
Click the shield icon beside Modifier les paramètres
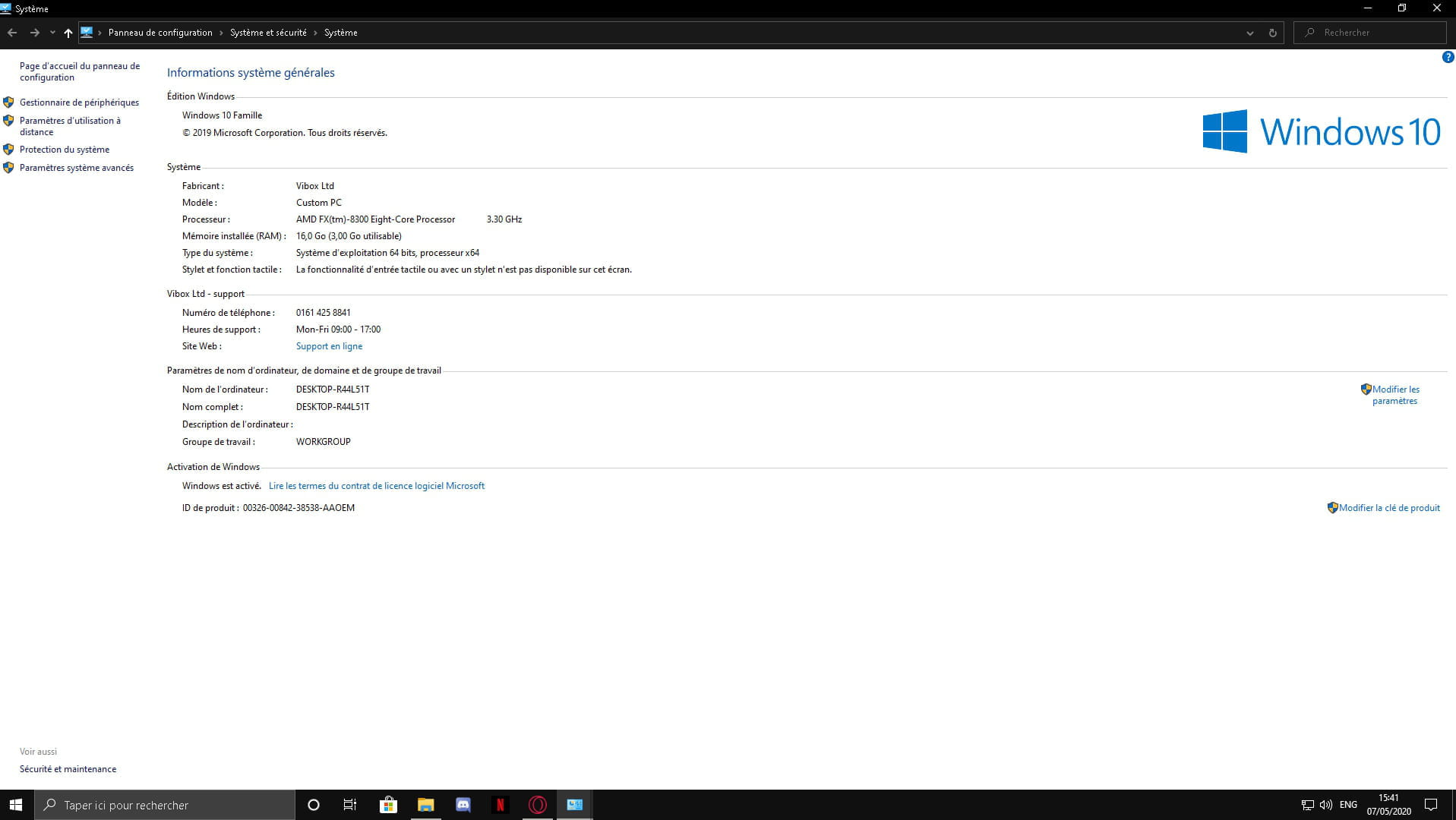pos(1366,389)
